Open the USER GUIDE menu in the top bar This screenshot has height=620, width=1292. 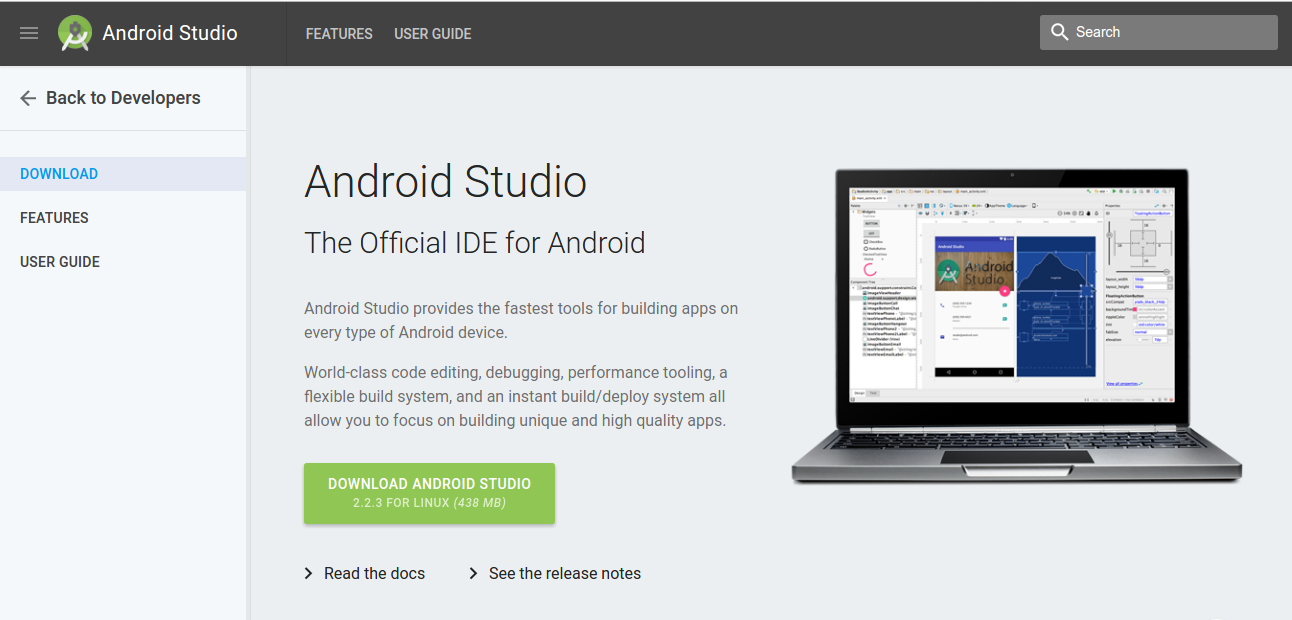(432, 33)
